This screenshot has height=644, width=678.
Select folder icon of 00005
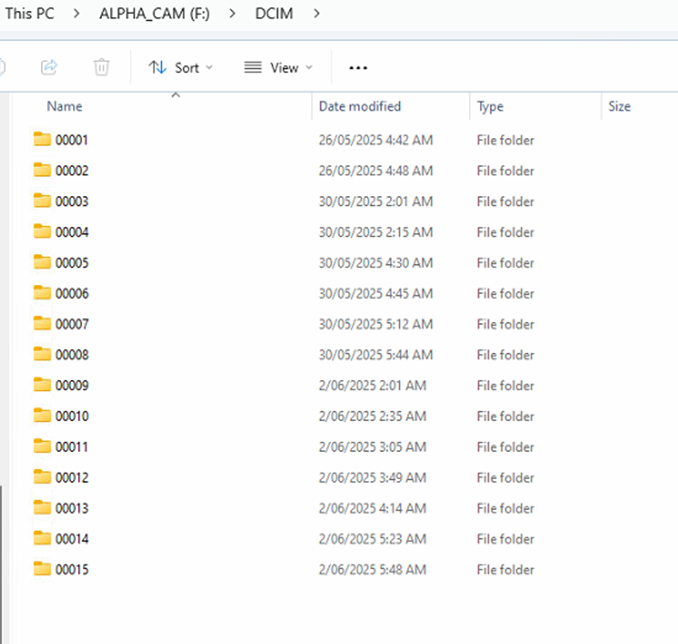(42, 262)
